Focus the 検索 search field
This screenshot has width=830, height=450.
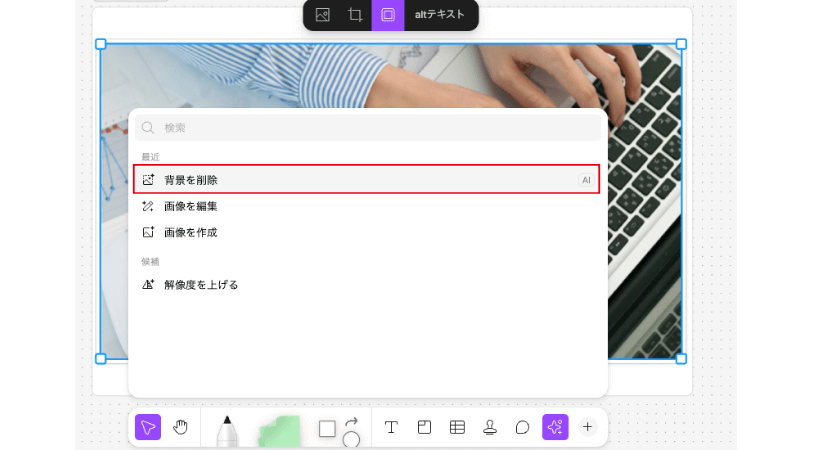(368, 128)
